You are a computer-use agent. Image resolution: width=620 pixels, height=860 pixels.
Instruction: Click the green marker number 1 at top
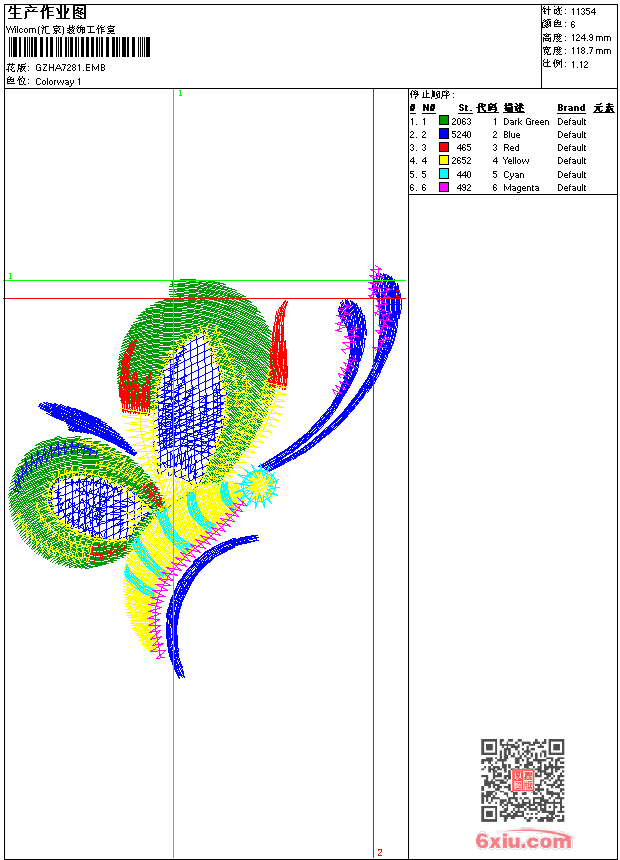[x=180, y=93]
